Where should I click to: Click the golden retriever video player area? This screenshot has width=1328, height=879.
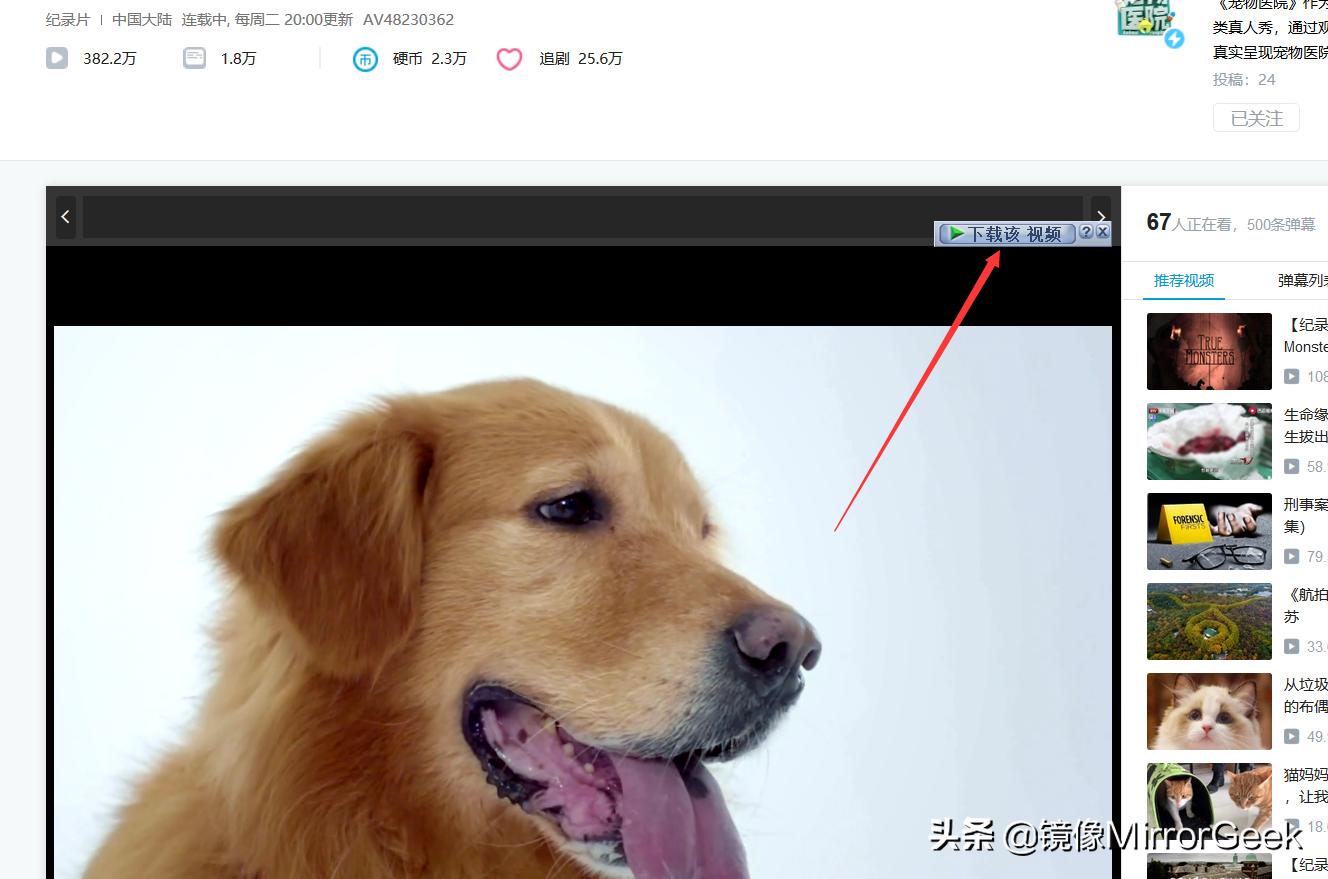pyautogui.click(x=583, y=600)
